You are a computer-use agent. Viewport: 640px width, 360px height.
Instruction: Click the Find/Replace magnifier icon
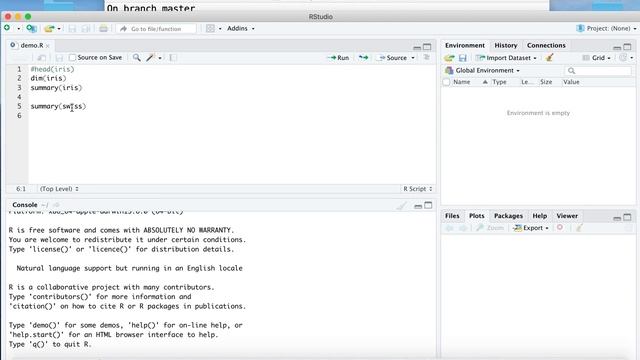(137, 58)
